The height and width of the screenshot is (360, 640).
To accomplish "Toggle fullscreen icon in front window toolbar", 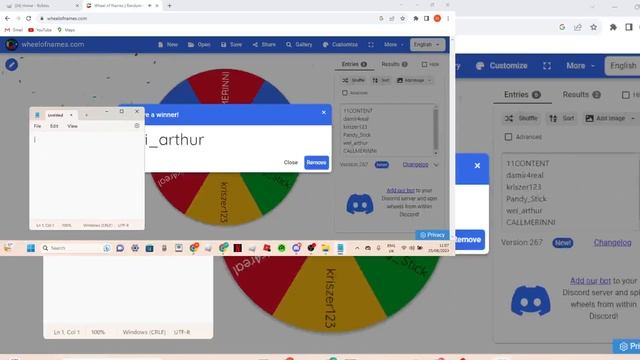I will (x=371, y=44).
